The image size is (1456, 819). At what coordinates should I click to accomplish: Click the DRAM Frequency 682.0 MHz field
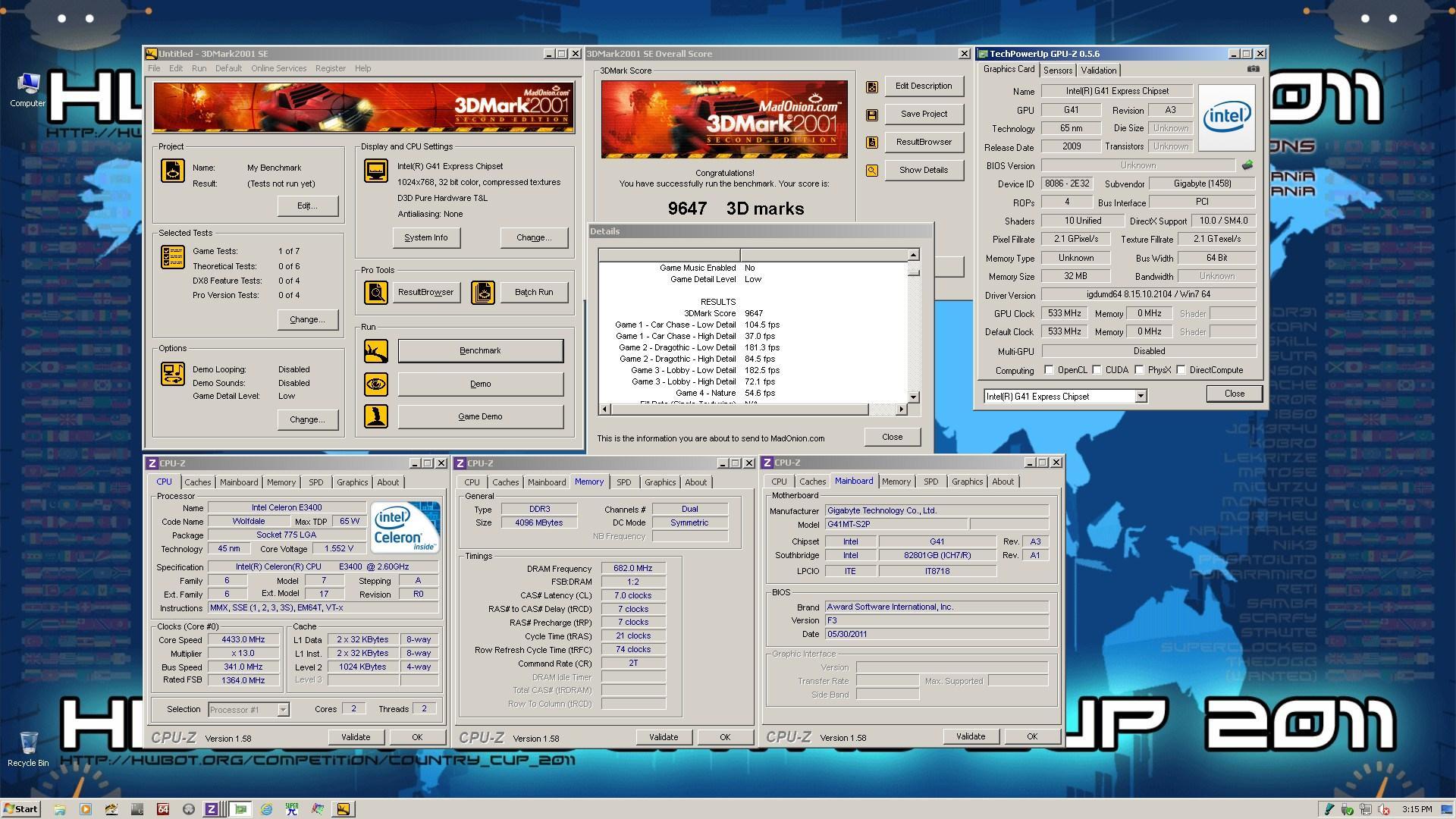point(633,568)
